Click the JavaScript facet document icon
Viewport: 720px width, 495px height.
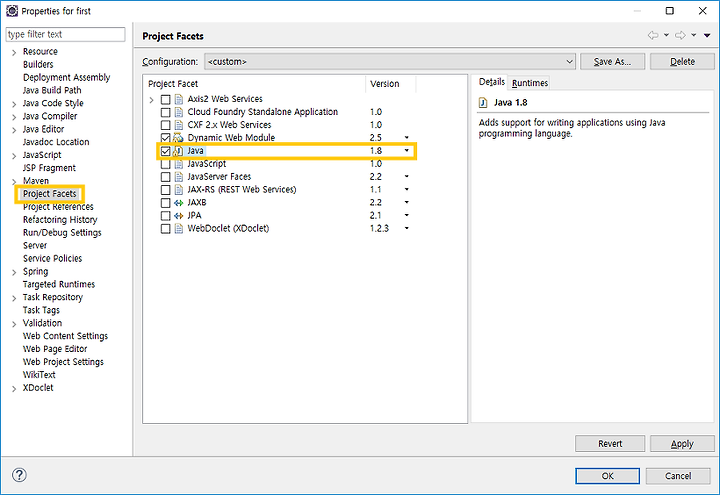(x=179, y=164)
